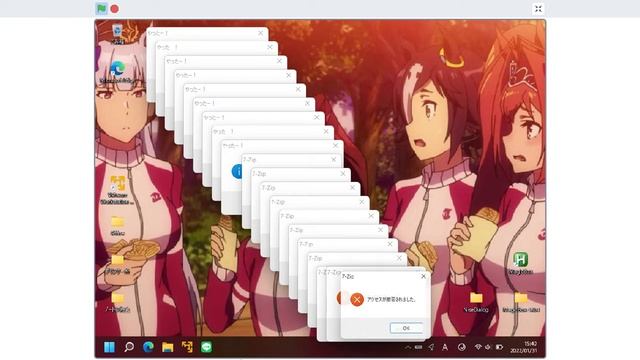The width and height of the screenshot is (640, 360).
Task: Click the blue info icon in the やったー! dialog
Action: pyautogui.click(x=237, y=171)
